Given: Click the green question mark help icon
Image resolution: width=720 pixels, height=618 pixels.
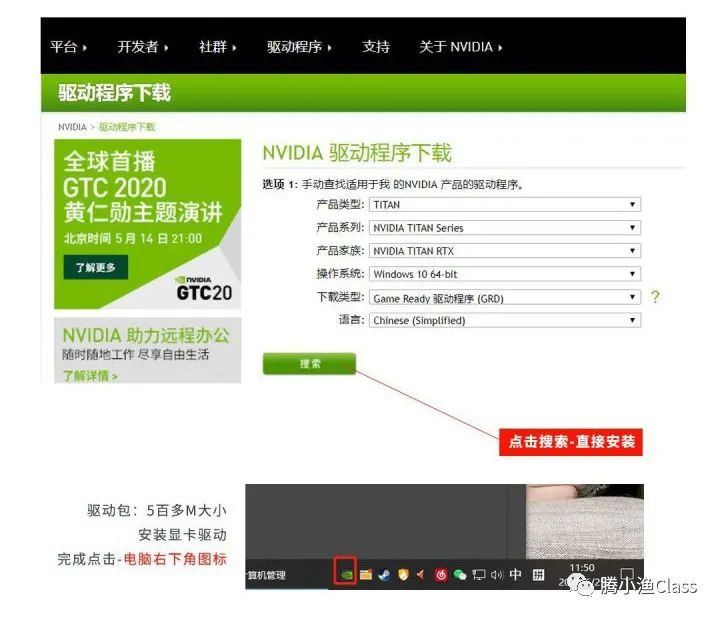Looking at the screenshot, I should click(655, 297).
